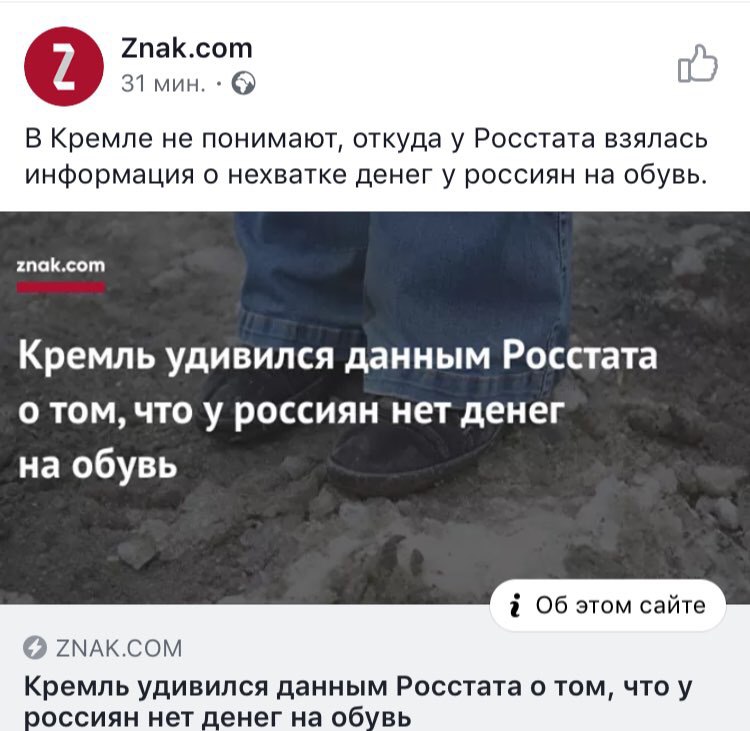750x731 pixels.
Task: Select the post text about Кремль and Росстат
Action: pyautogui.click(x=366, y=157)
